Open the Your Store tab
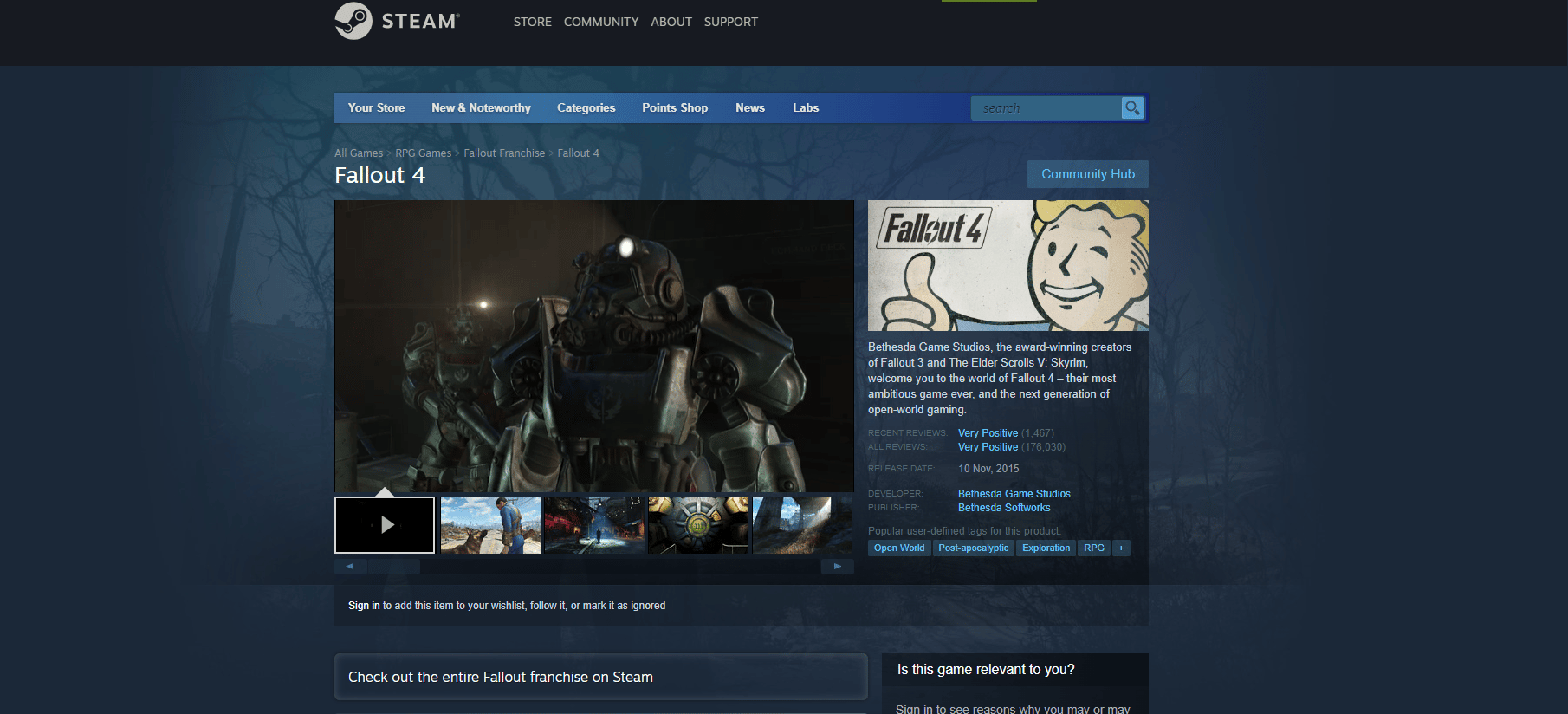Viewport: 1568px width, 714px height. 376,107
